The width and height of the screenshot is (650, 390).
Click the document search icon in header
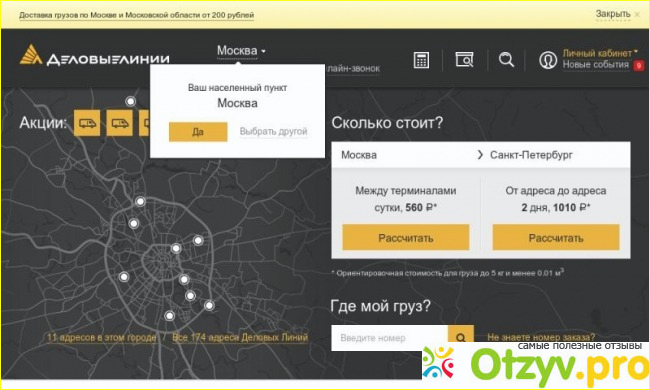pos(464,60)
